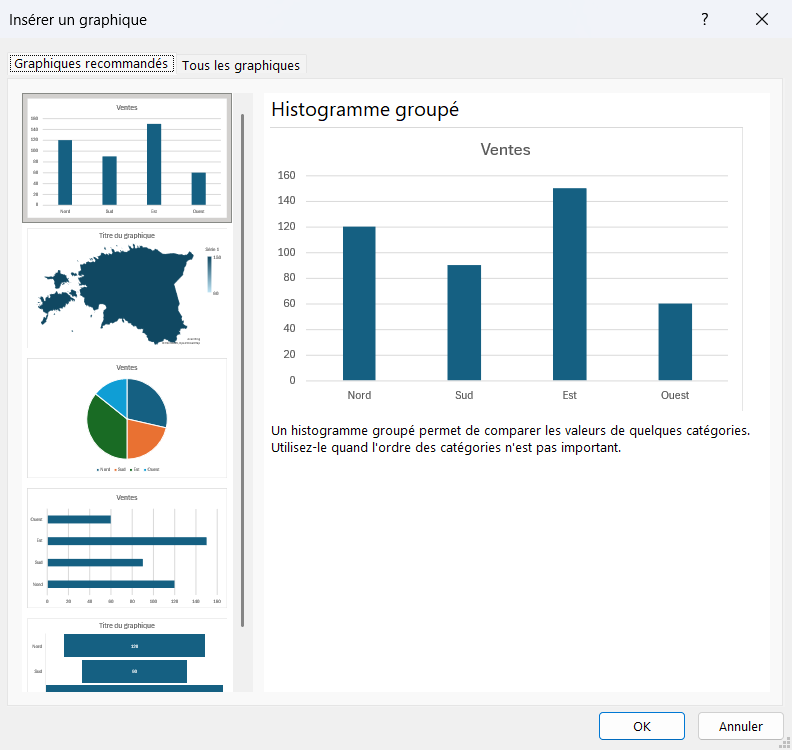
Task: Click the Ventes title in chart preview
Action: [505, 149]
